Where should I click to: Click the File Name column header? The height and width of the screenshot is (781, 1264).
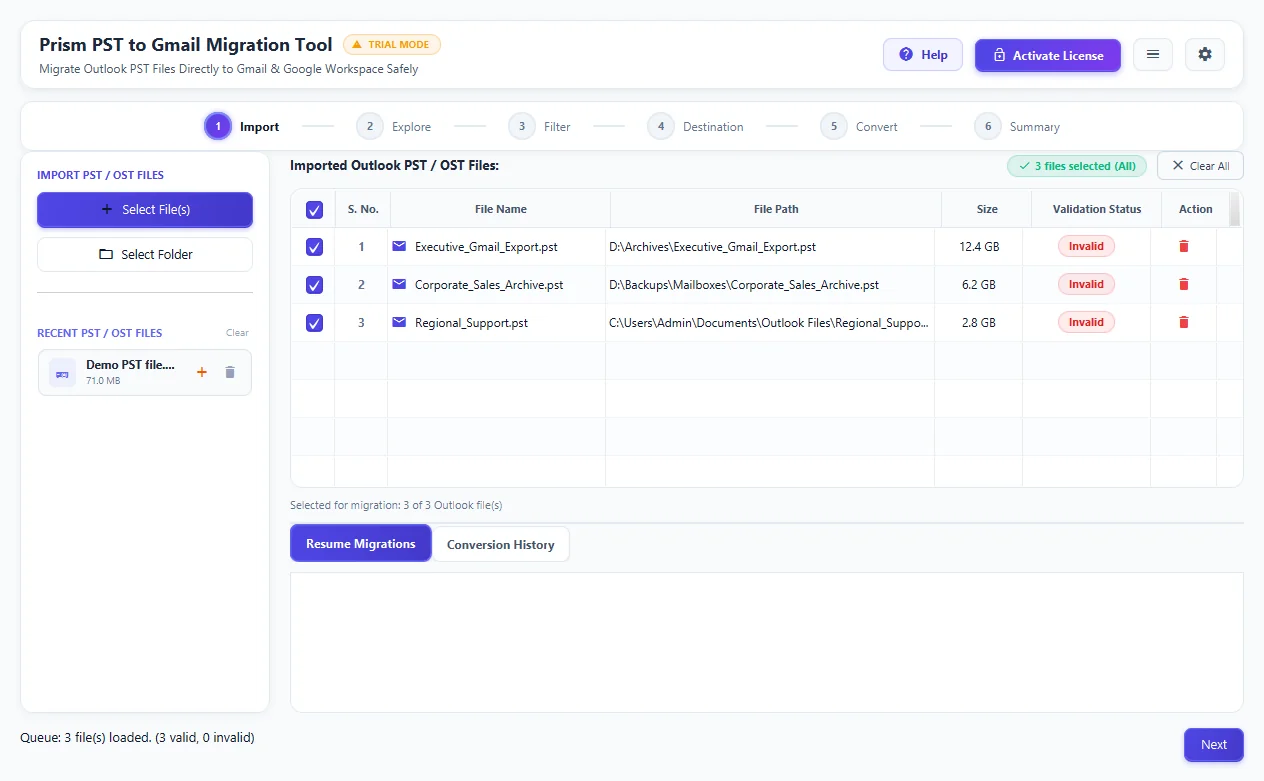pyautogui.click(x=500, y=210)
